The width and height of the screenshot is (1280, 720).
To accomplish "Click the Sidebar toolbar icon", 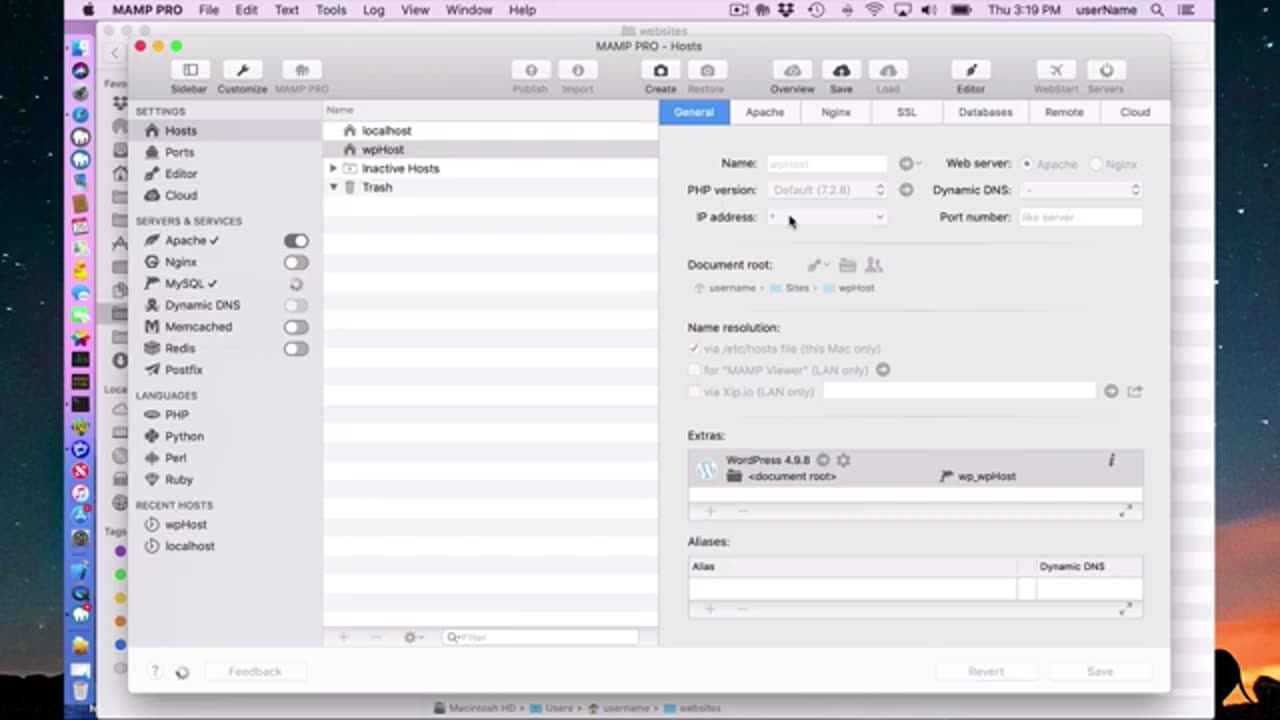I will (190, 70).
